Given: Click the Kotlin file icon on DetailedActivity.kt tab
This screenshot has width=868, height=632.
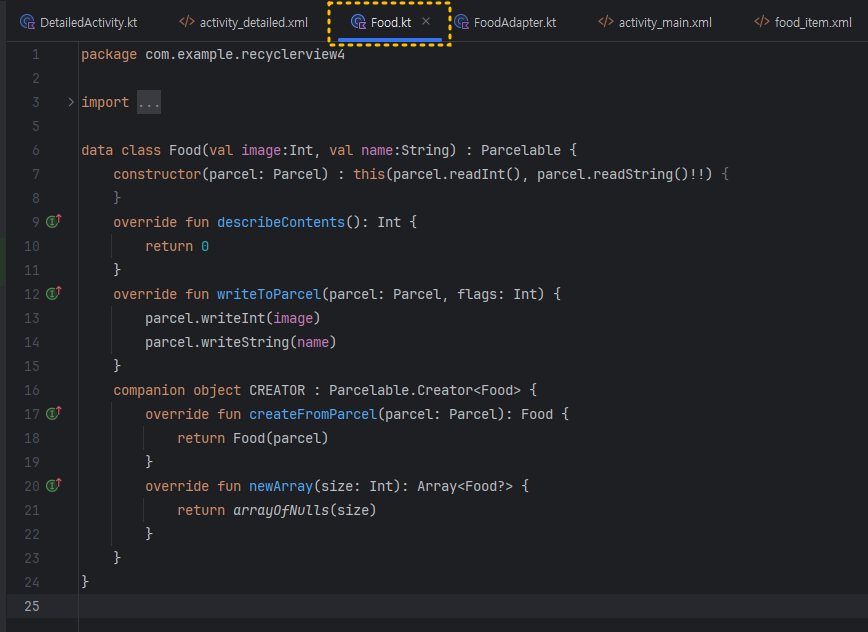Looking at the screenshot, I should [x=27, y=22].
